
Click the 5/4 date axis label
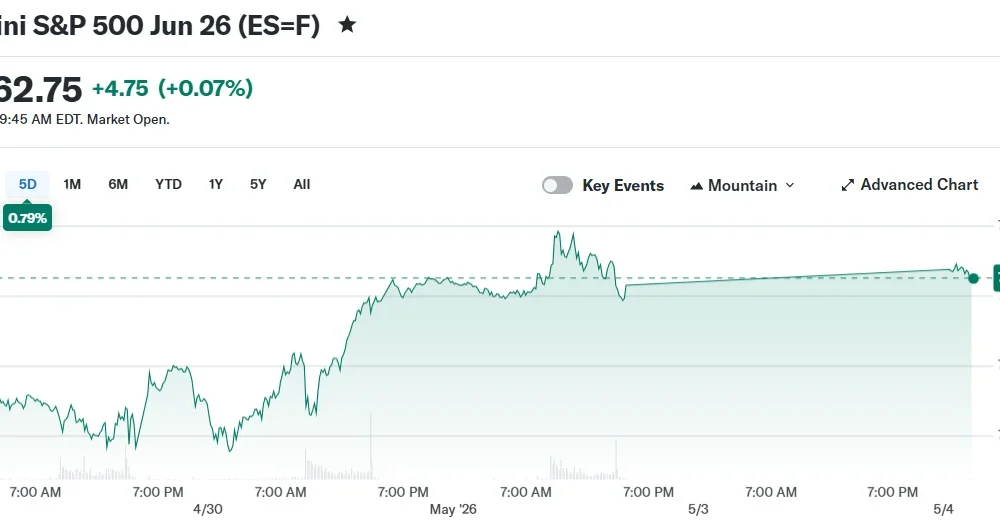943,509
